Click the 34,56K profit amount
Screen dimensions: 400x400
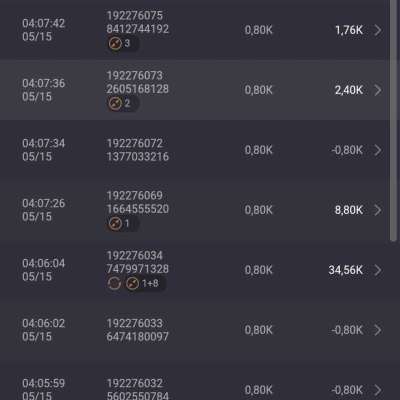pyautogui.click(x=345, y=270)
